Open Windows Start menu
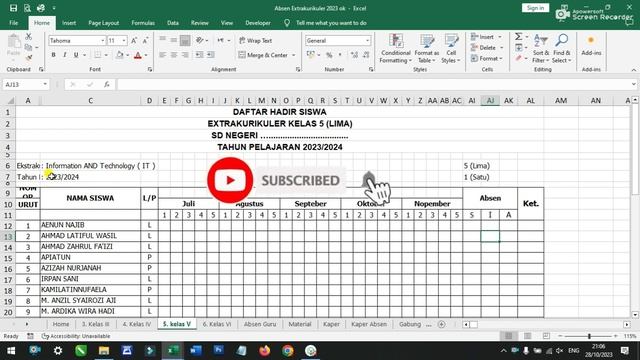This screenshot has height=360, width=640. click(11, 351)
